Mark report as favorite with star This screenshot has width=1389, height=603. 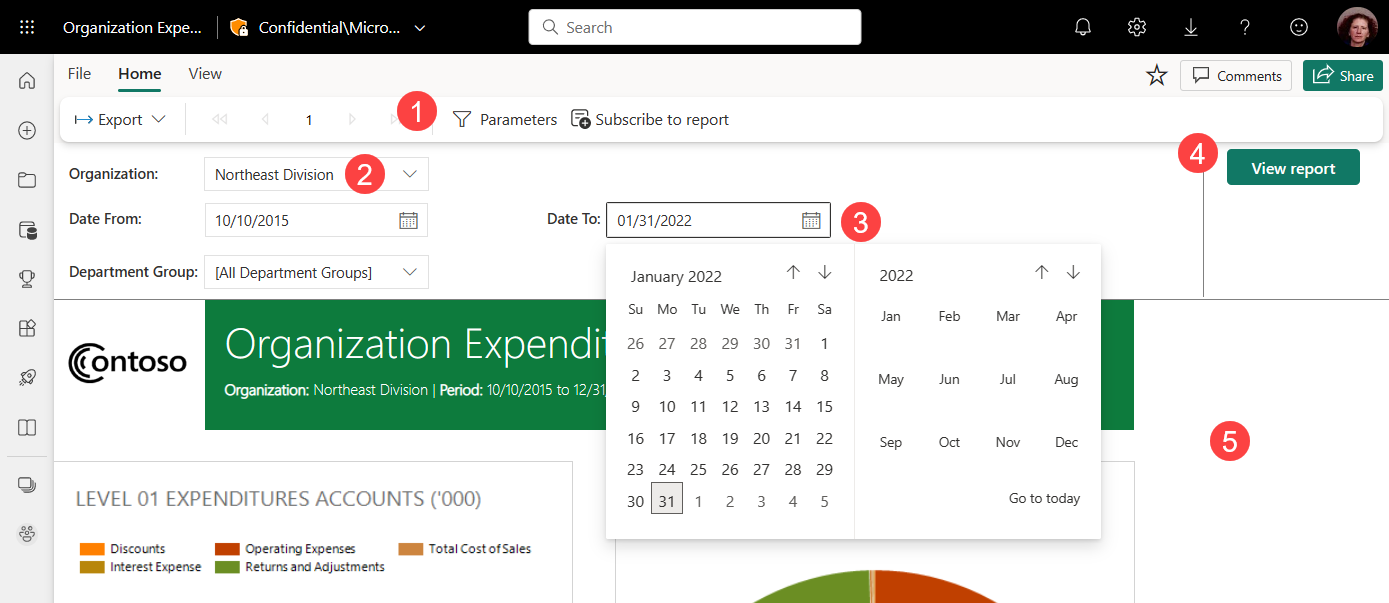click(x=1157, y=75)
